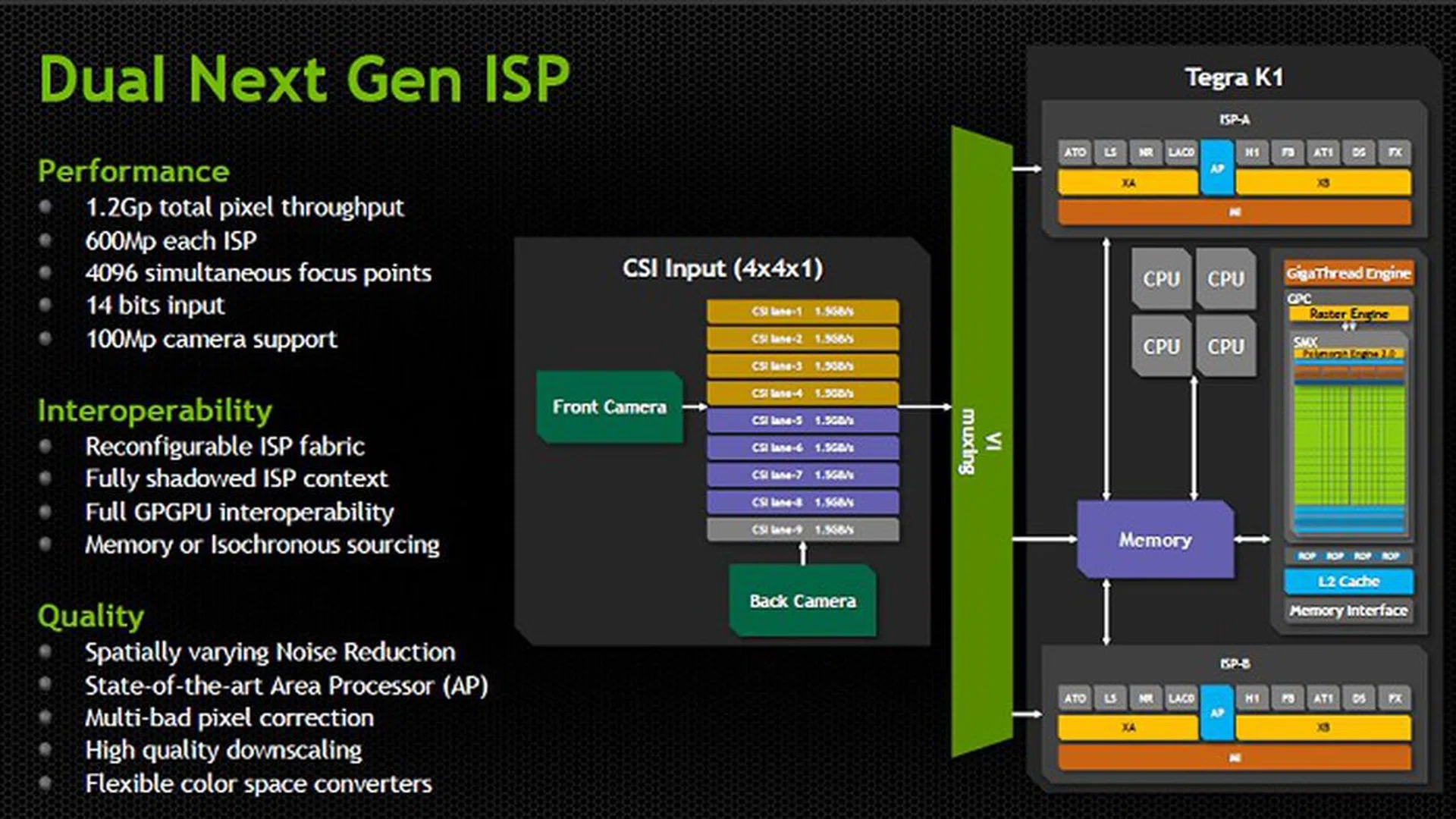This screenshot has width=1456, height=819.
Task: Select the gray CSI lane-9 bar
Action: pyautogui.click(x=802, y=529)
